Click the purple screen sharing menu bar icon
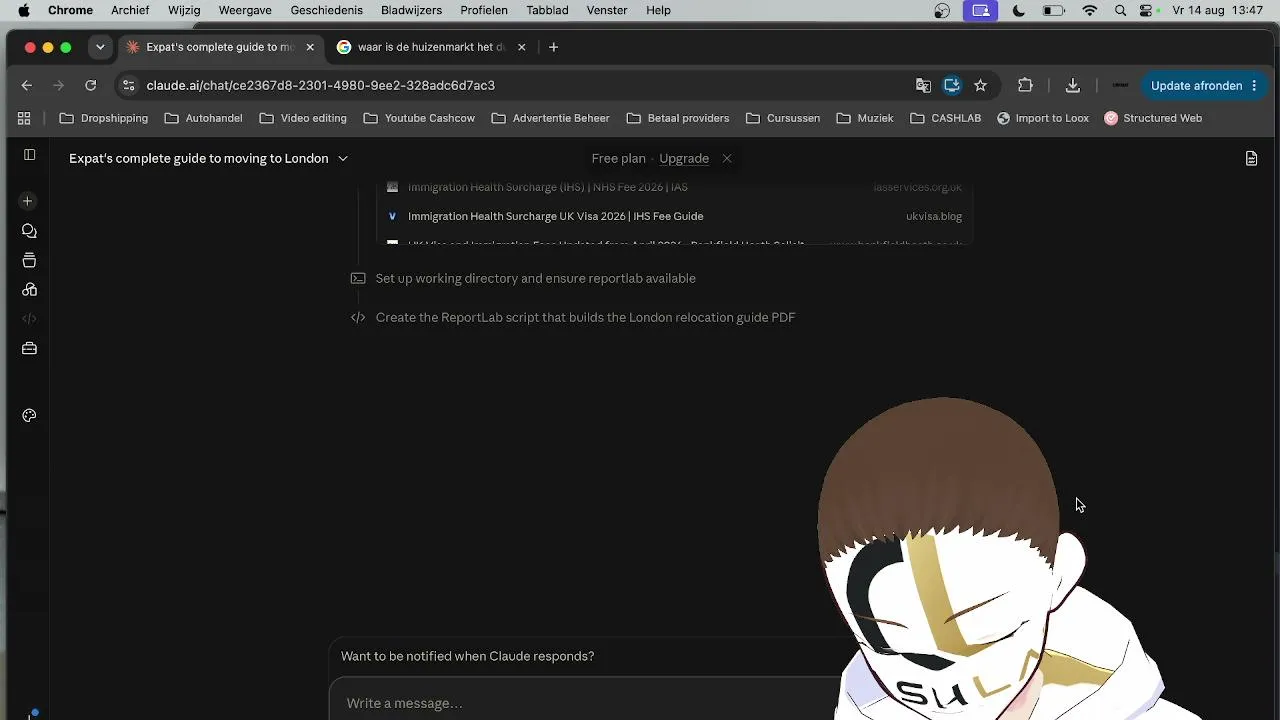Viewport: 1280px width, 720px height. coord(981,10)
